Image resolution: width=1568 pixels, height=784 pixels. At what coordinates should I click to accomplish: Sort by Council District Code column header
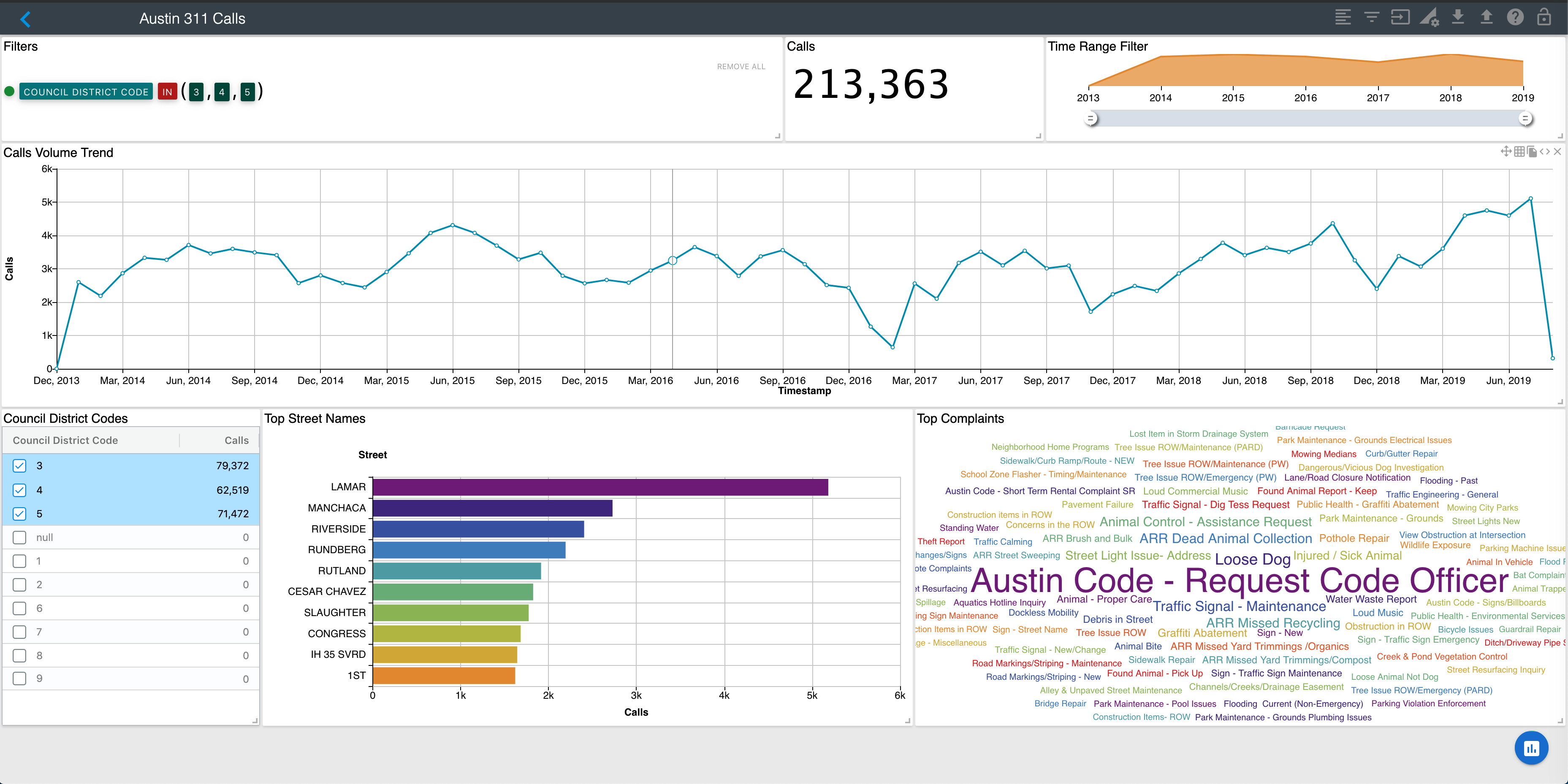(65, 441)
